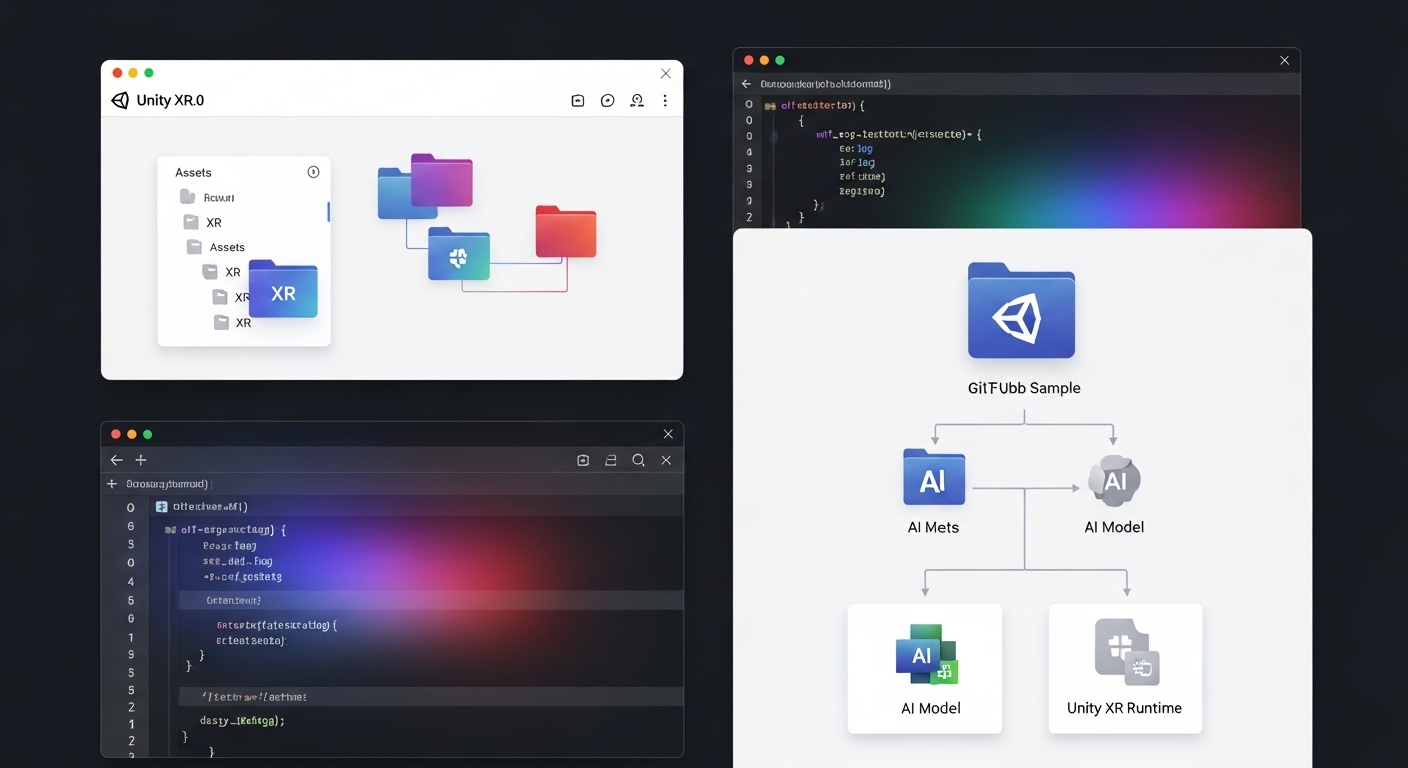Select the Unity logo in the XR window

(x=119, y=100)
